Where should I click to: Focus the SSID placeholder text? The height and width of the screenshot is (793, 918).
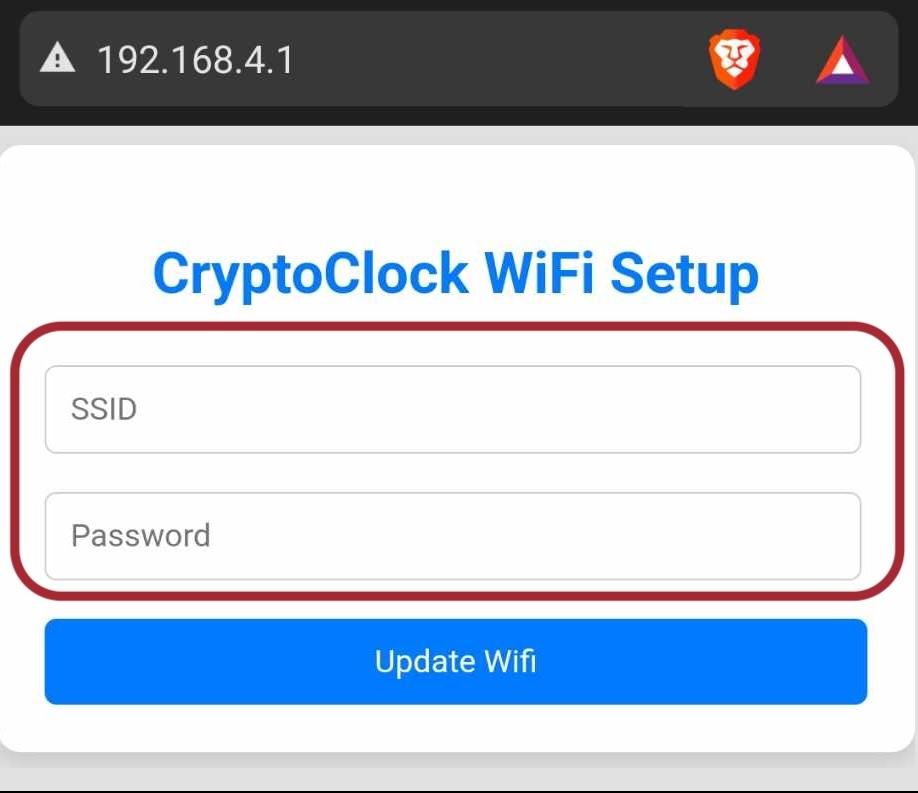[104, 409]
